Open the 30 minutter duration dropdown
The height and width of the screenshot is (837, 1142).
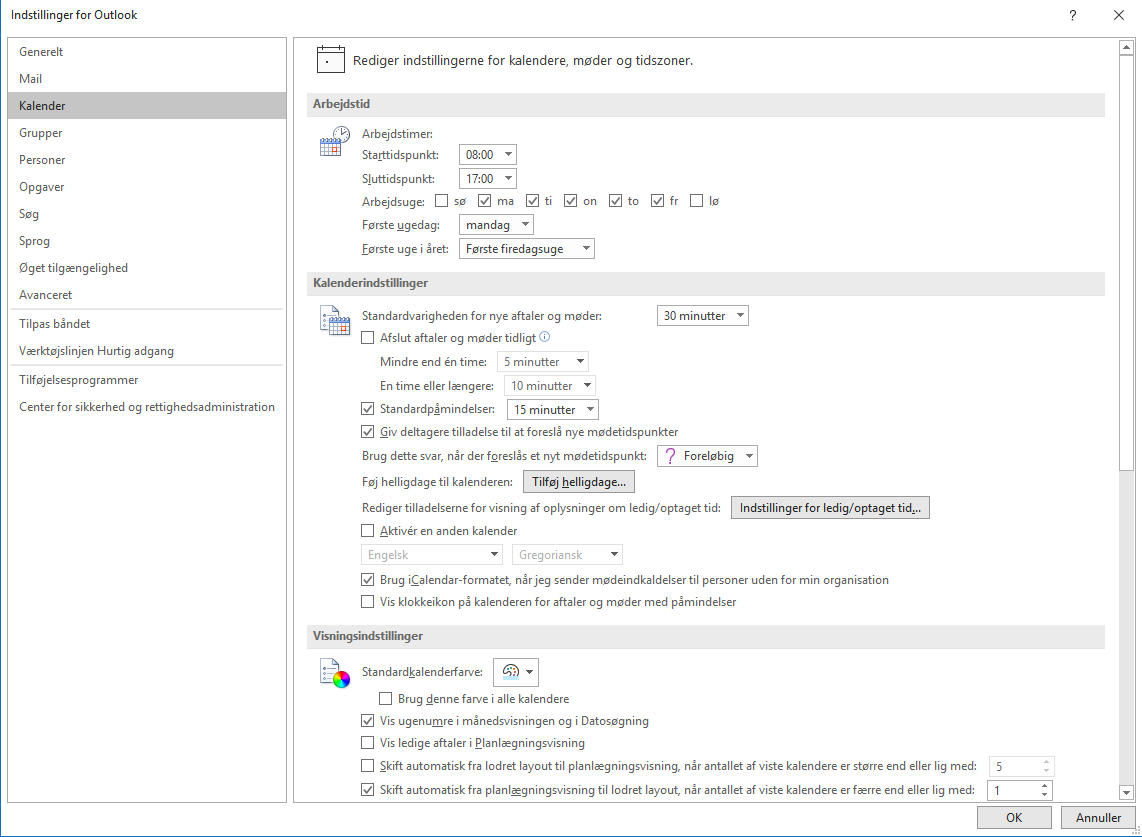tap(703, 315)
